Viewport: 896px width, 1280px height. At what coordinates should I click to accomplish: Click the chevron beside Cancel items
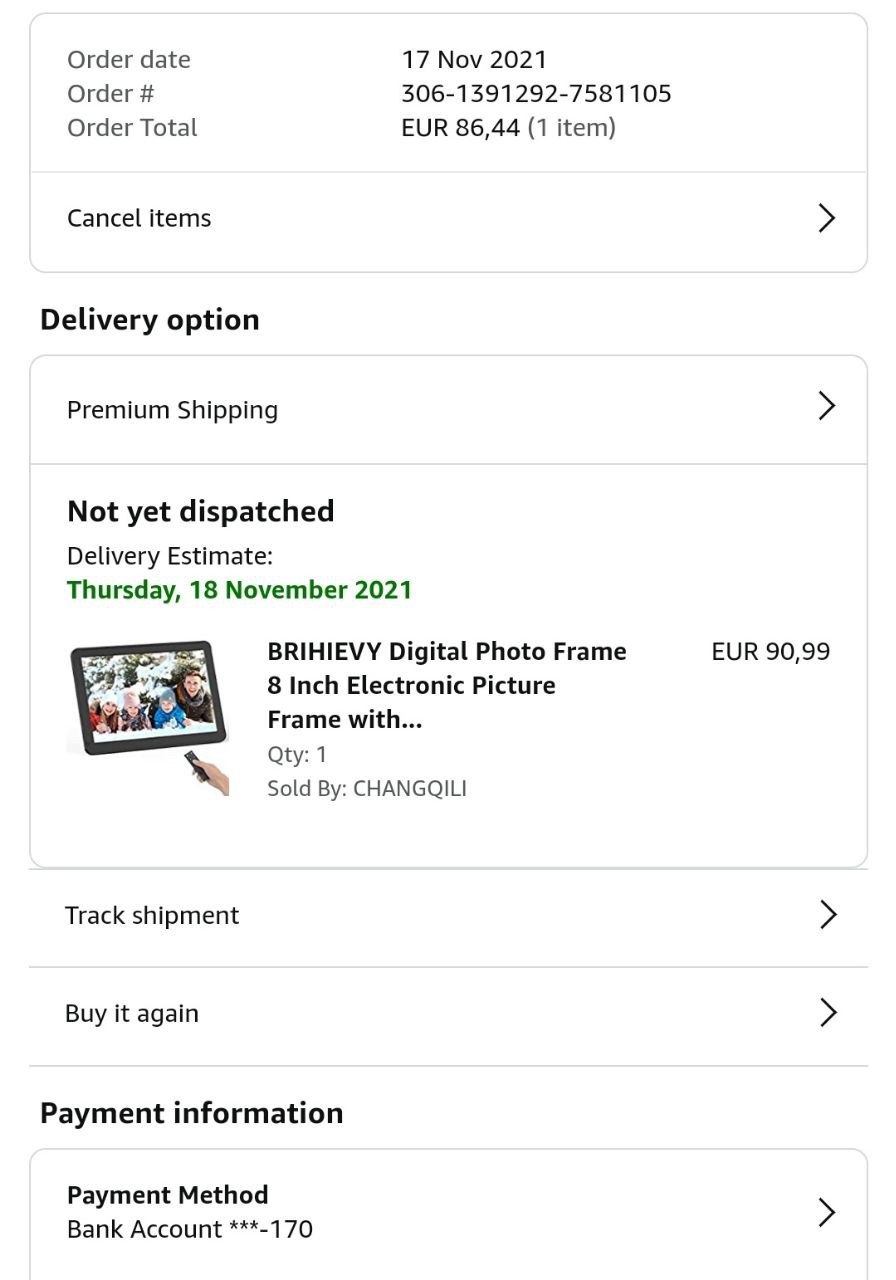click(826, 218)
